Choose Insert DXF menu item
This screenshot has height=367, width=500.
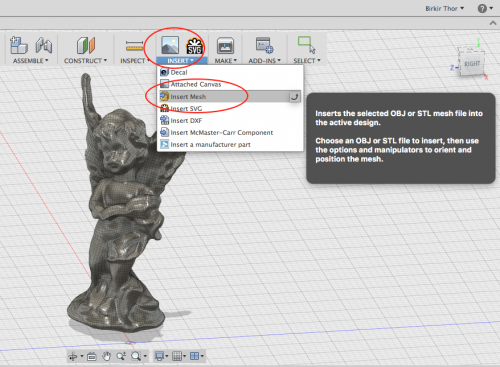point(230,120)
